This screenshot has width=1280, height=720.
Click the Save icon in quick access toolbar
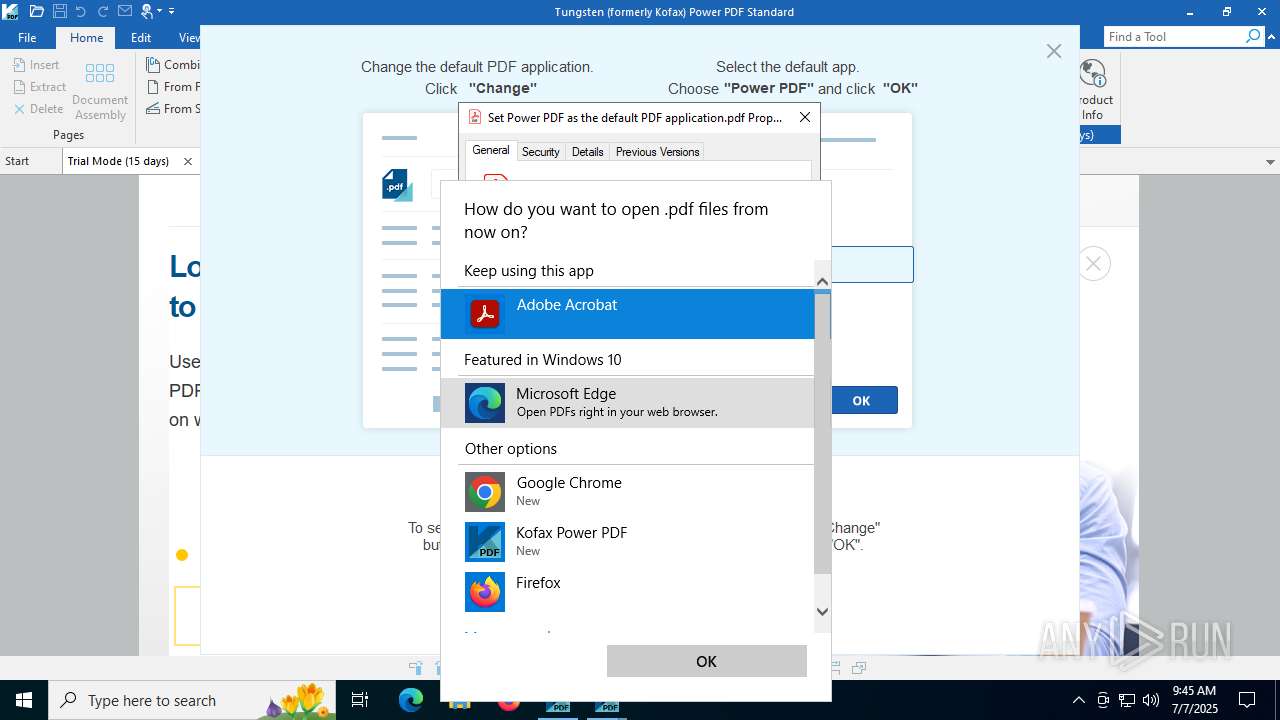(x=59, y=11)
